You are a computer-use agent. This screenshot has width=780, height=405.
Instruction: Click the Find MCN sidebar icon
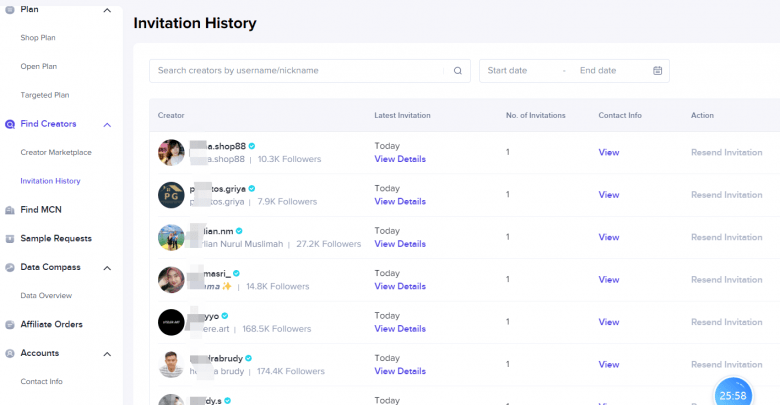(x=10, y=210)
